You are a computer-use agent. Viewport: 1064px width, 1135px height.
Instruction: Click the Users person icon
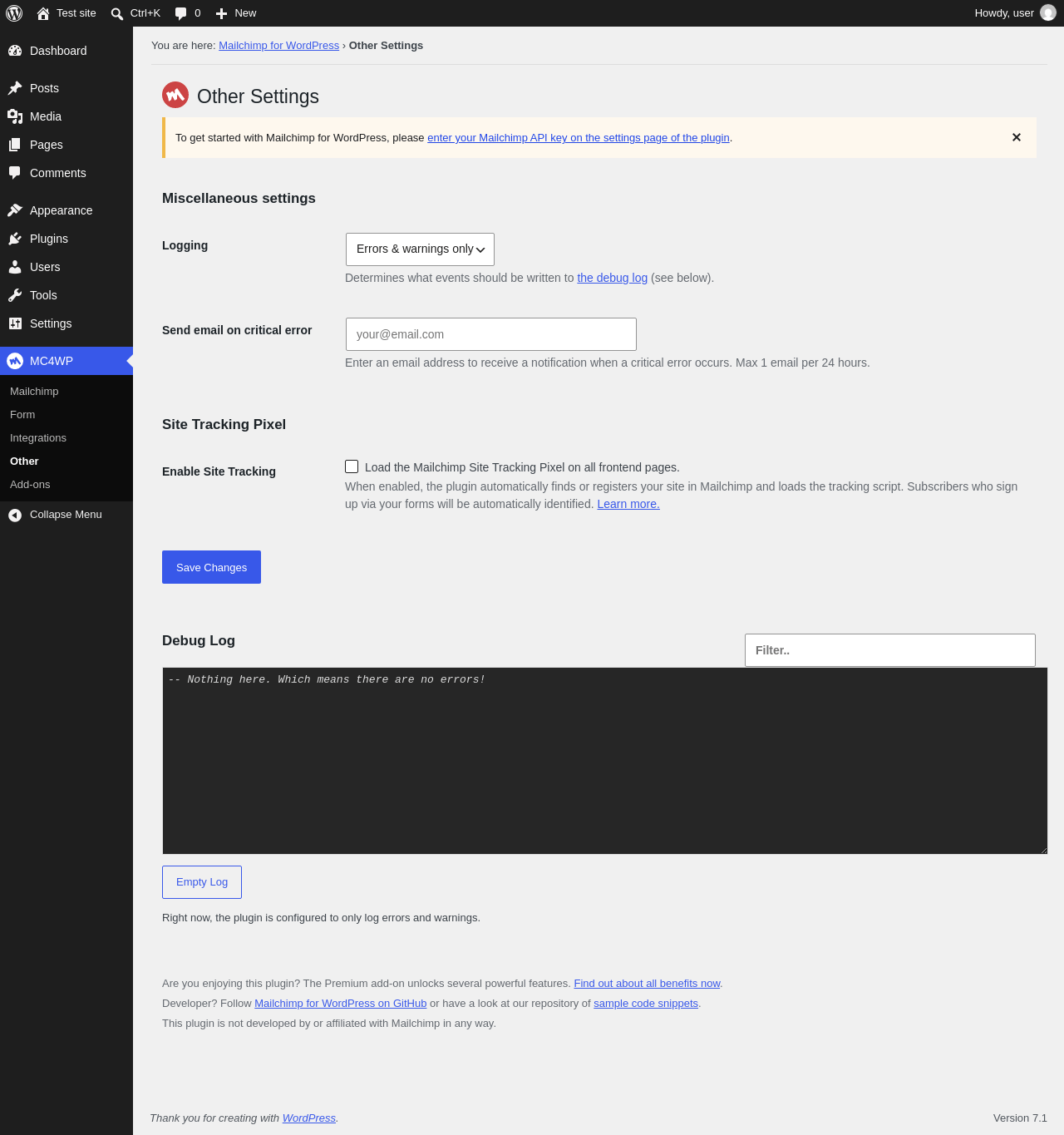point(15,267)
